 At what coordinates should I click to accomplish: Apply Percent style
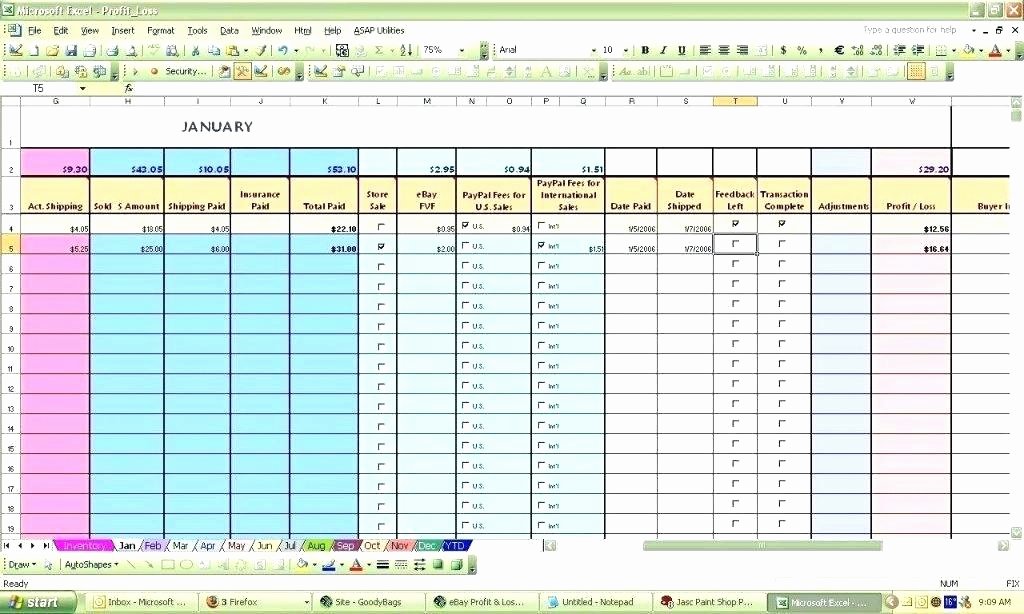point(802,50)
